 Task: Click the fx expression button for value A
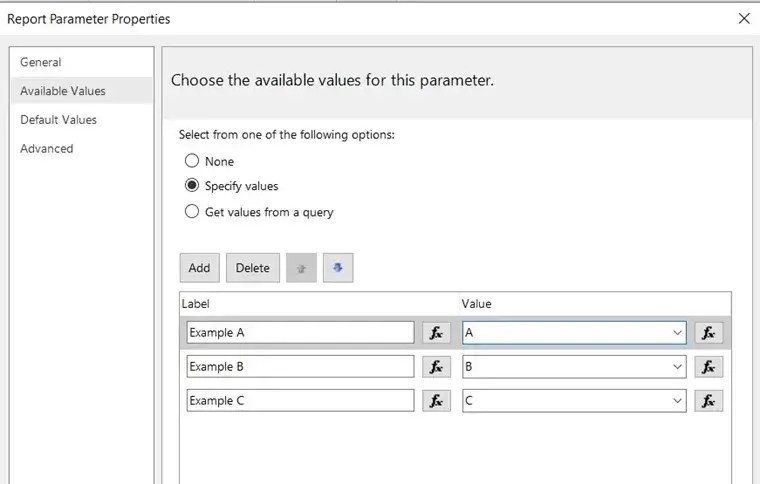tap(708, 333)
